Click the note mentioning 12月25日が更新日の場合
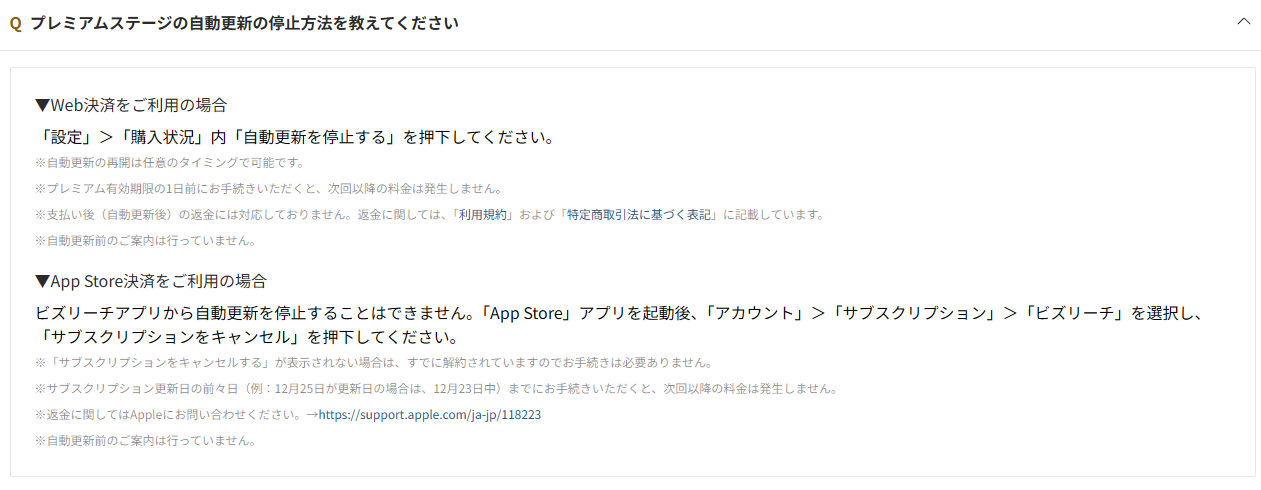 436,388
